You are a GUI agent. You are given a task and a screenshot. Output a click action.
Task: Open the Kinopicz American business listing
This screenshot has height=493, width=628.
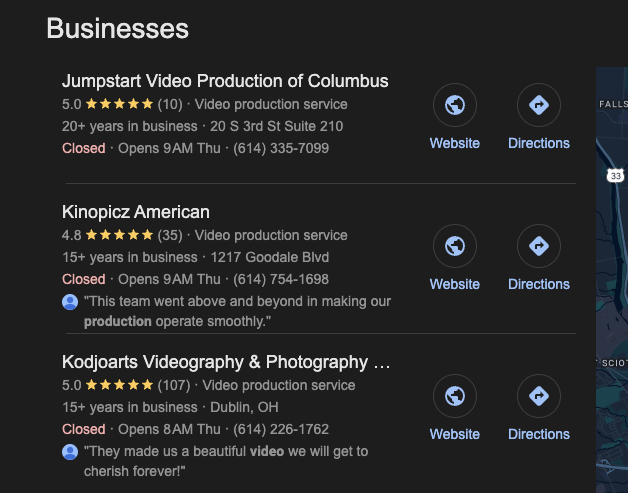136,212
